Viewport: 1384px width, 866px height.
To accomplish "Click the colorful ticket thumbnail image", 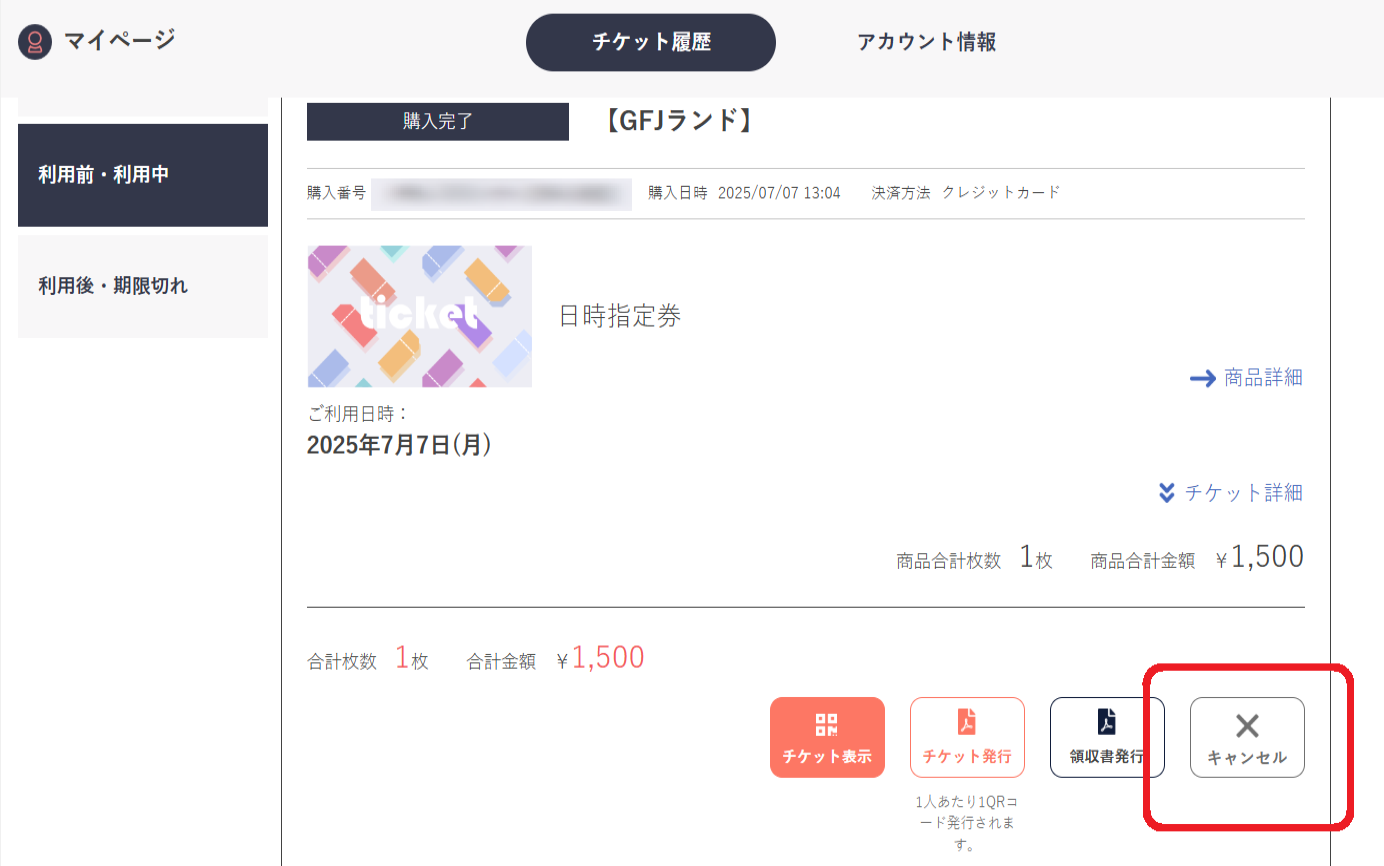I will tap(420, 316).
